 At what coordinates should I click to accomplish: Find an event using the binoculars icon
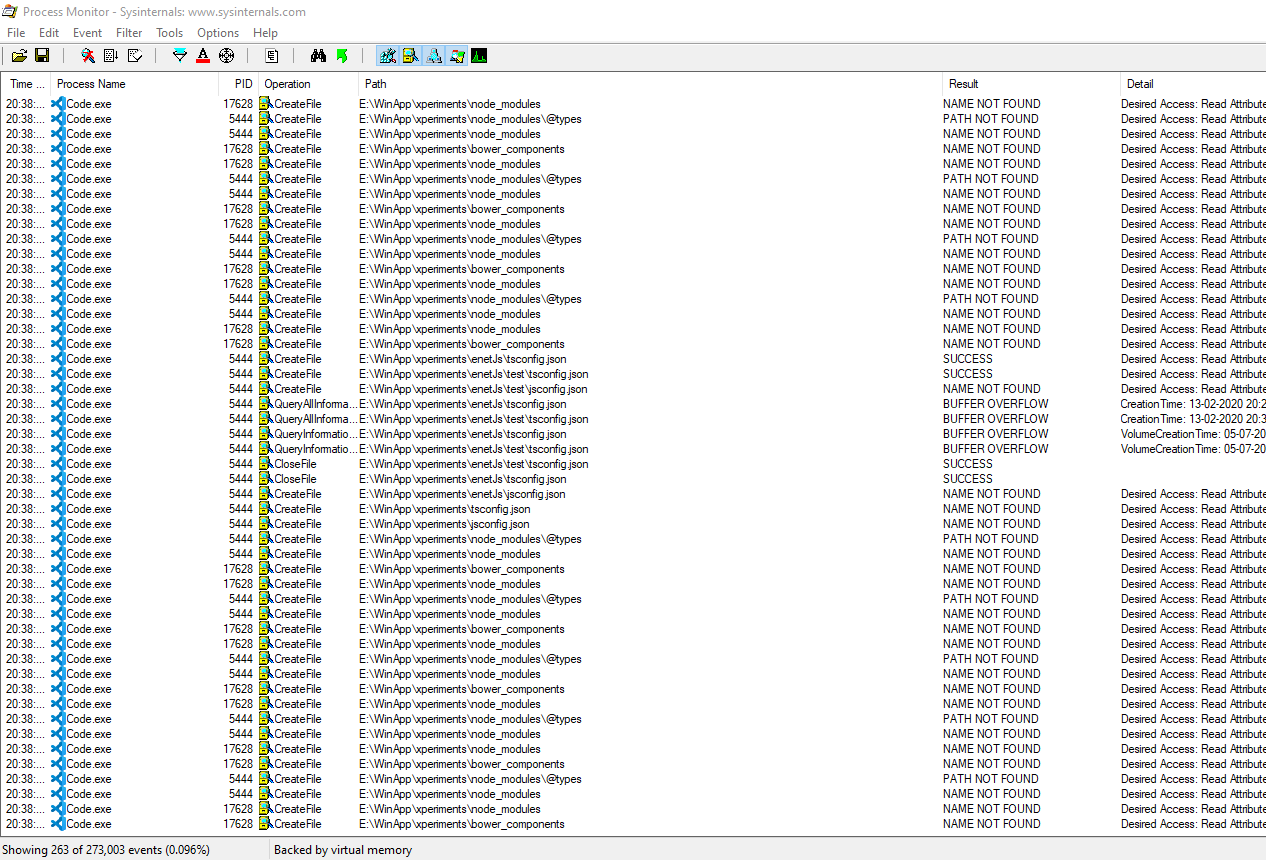(317, 55)
